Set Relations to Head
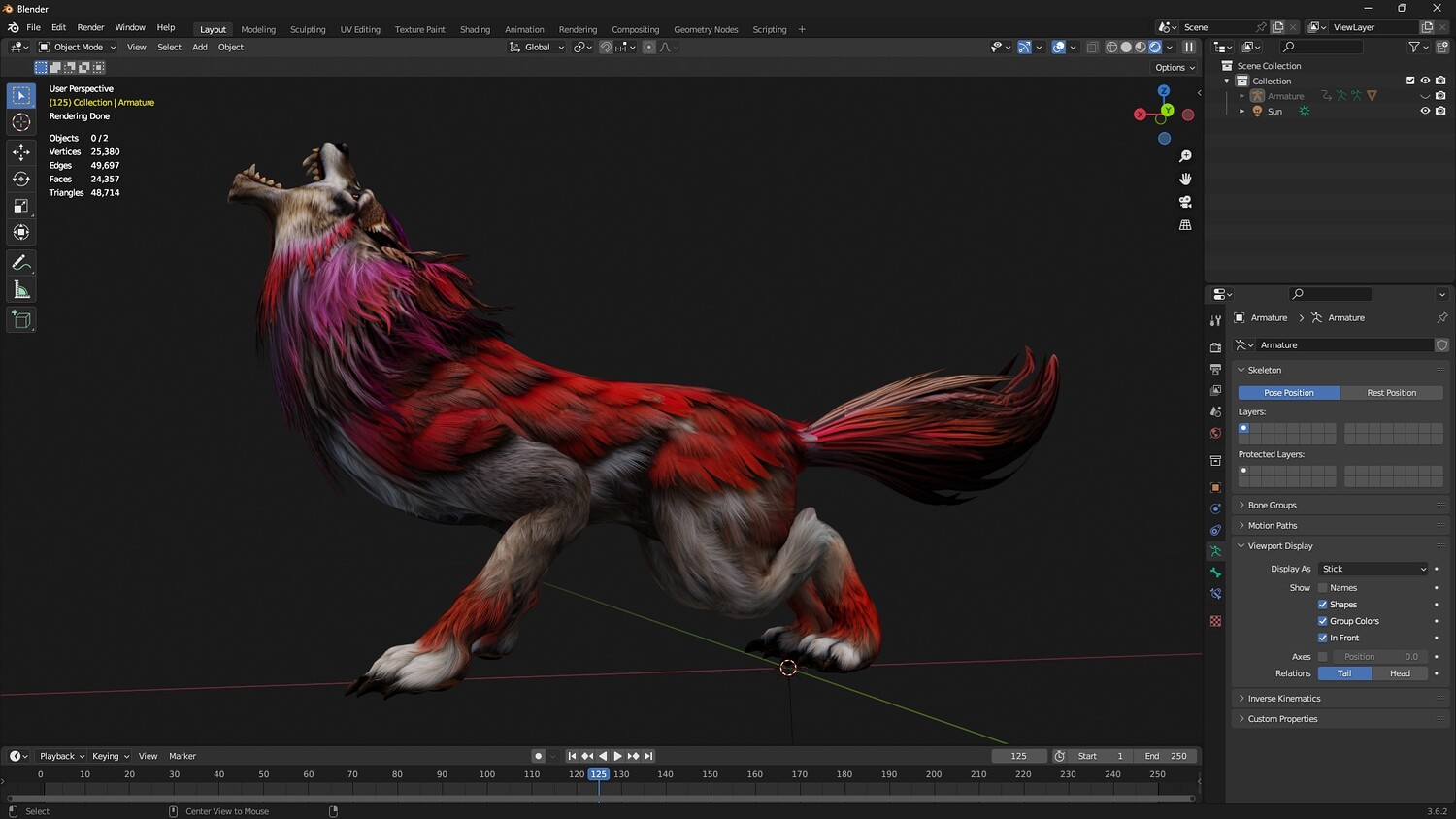The height and width of the screenshot is (819, 1456). click(x=1400, y=673)
